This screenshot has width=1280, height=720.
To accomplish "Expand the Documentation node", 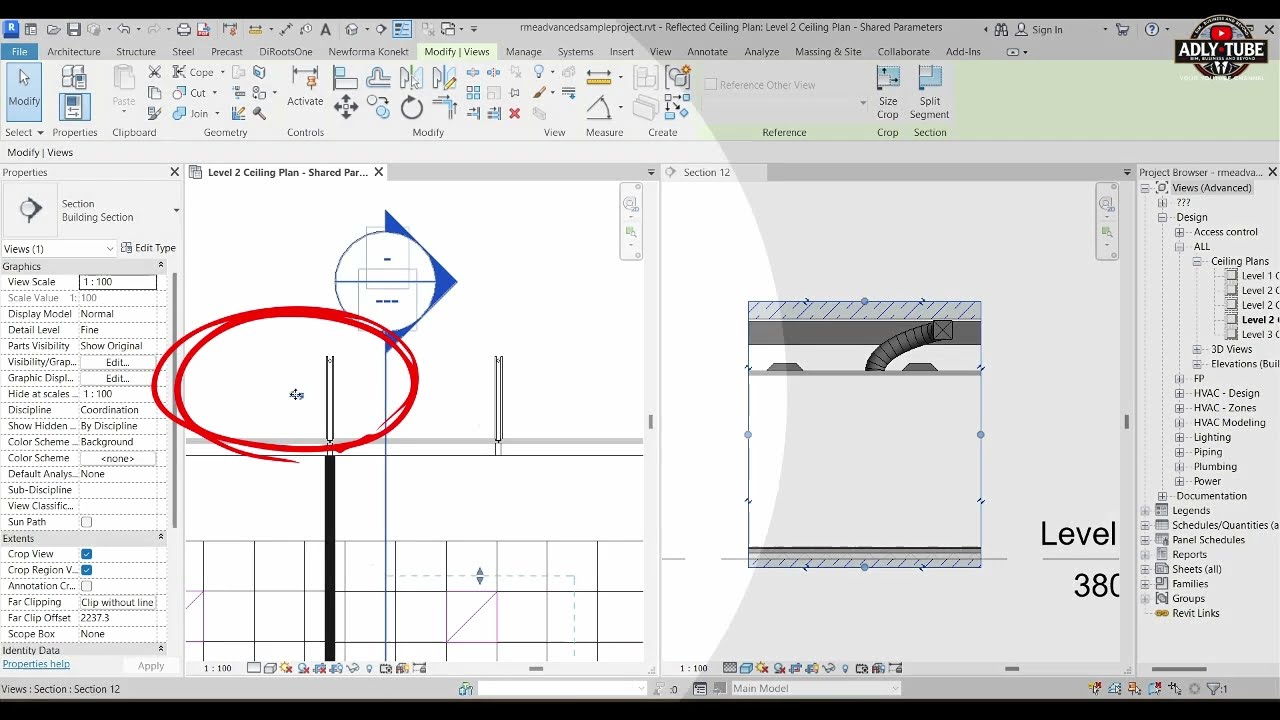I will pyautogui.click(x=1162, y=496).
